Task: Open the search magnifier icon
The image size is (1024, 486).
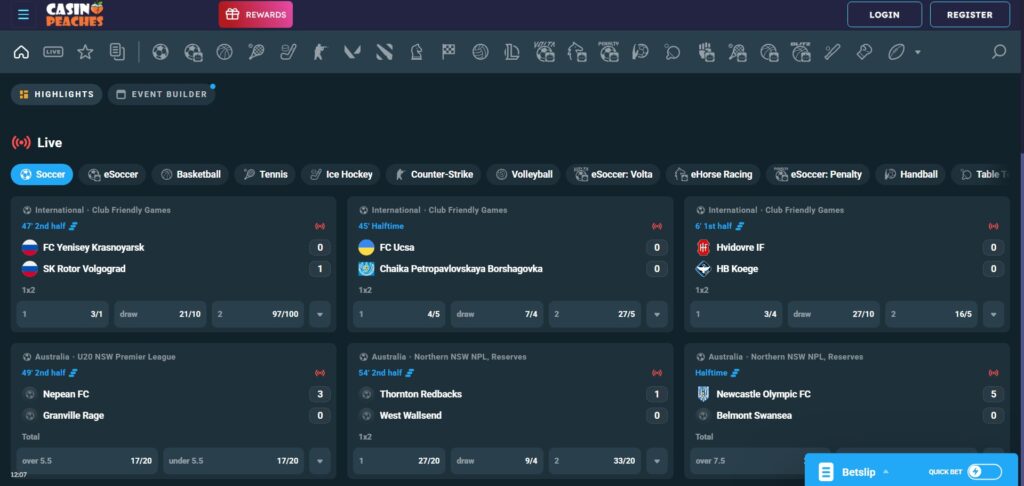Action: 998,52
